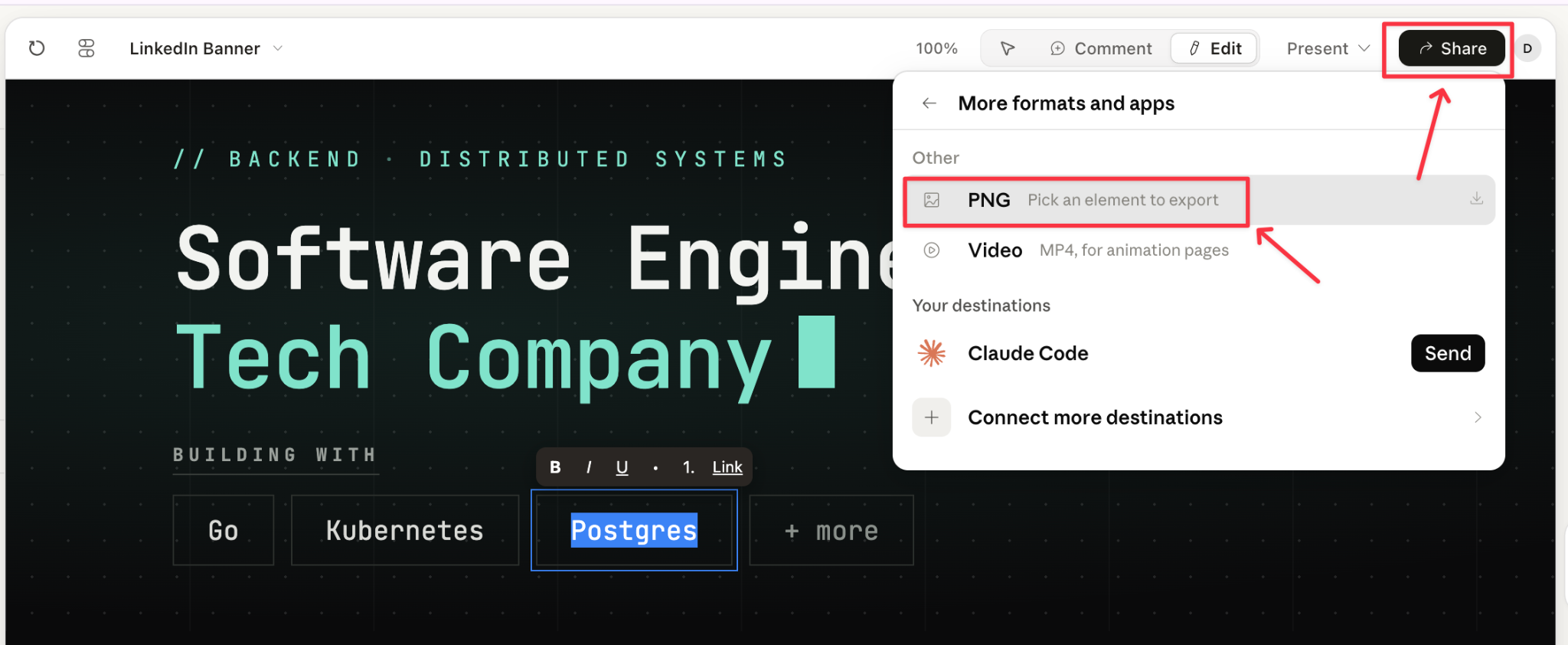1568x645 pixels.
Task: Click the BUILDING WITH heading
Action: pos(276,455)
